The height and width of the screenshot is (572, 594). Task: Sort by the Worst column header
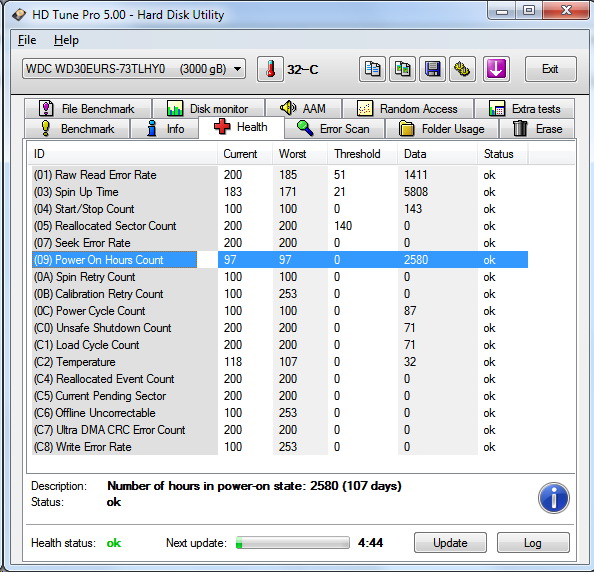[300, 154]
